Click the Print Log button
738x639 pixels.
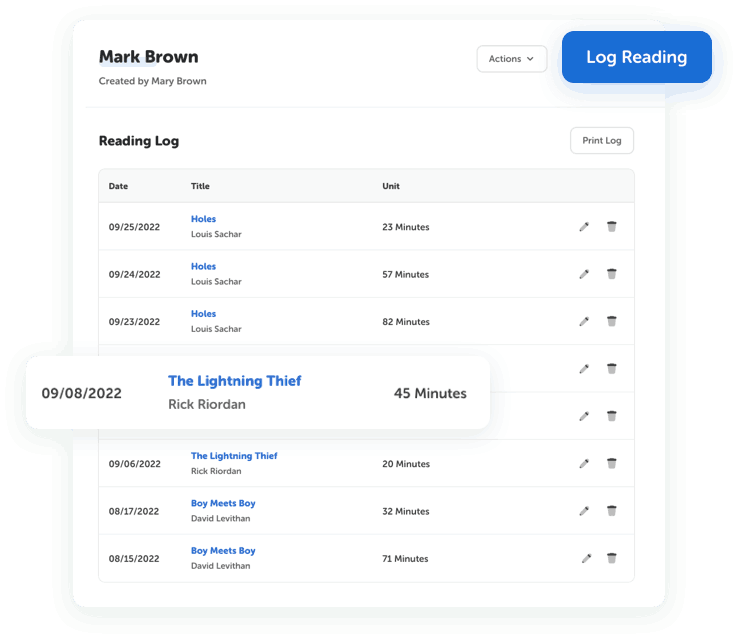(601, 141)
